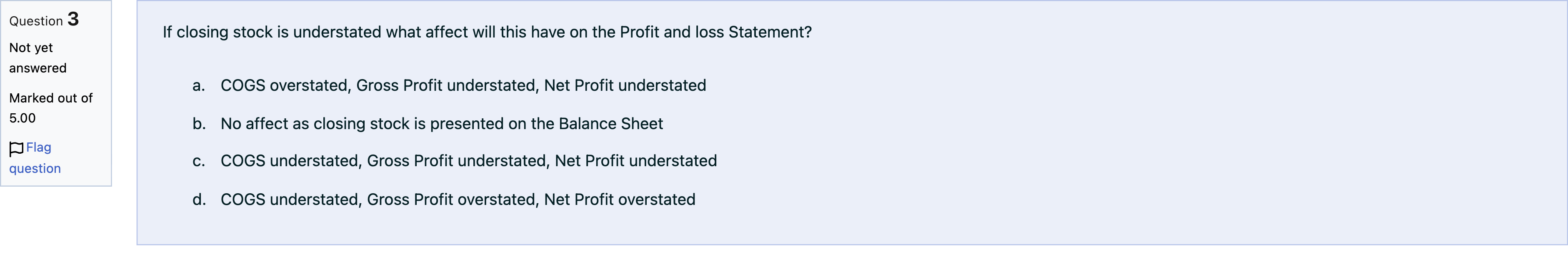Click the "Marked out of 5.00" label

coord(50,107)
